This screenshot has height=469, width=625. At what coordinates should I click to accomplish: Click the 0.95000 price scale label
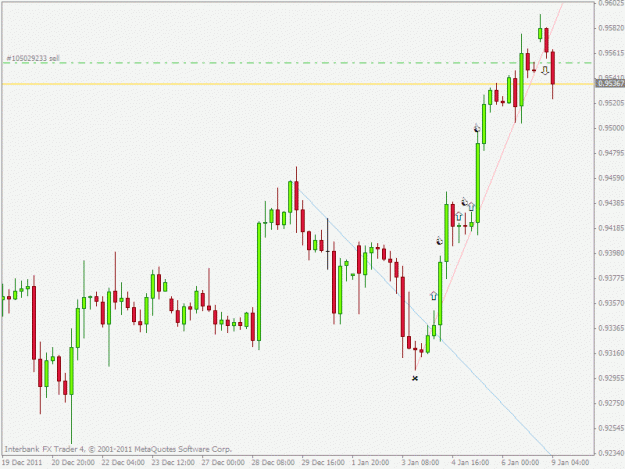coord(611,128)
